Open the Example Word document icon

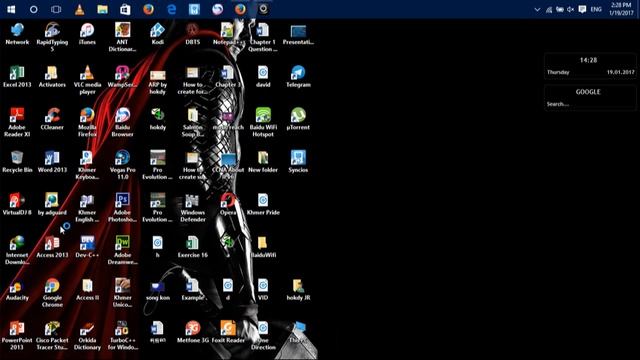[193, 289]
